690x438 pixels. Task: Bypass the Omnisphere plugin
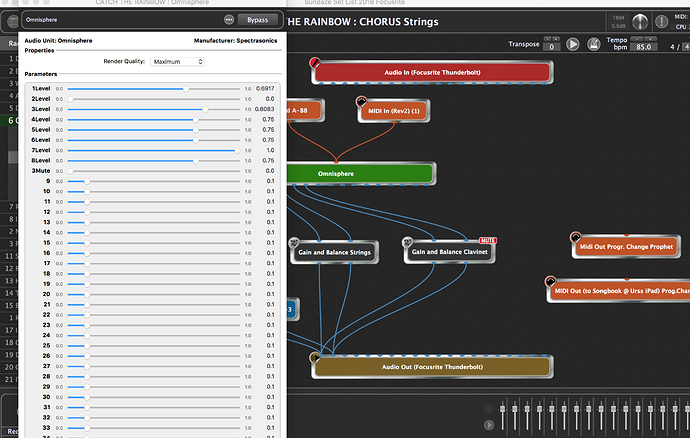(x=257, y=20)
